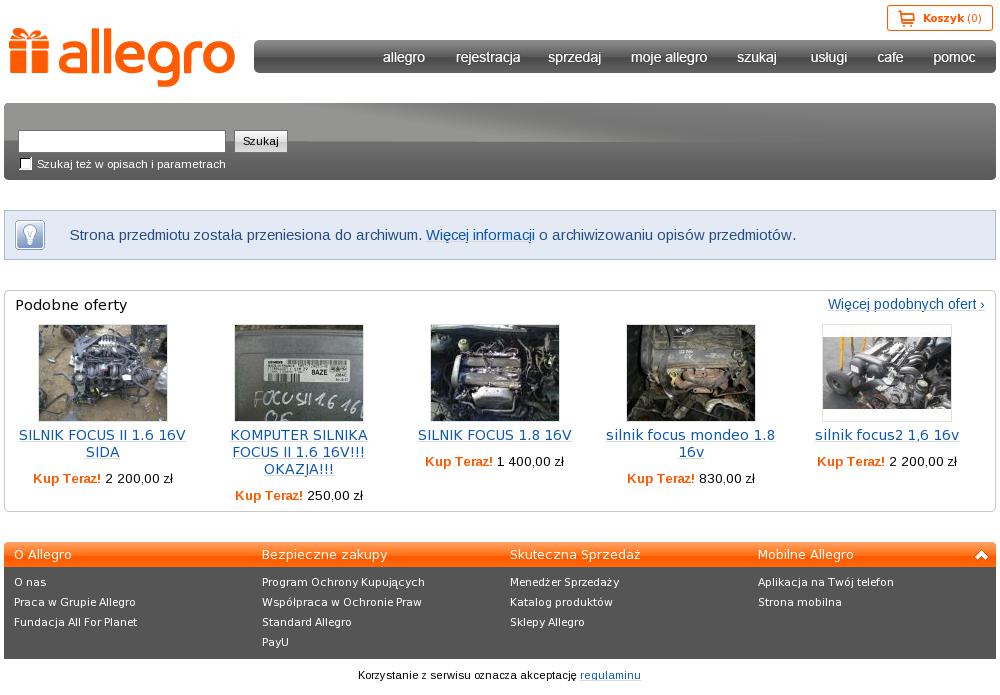This screenshot has height=695, width=1000.
Task: Open 'PayU' footer link
Action: click(x=275, y=642)
